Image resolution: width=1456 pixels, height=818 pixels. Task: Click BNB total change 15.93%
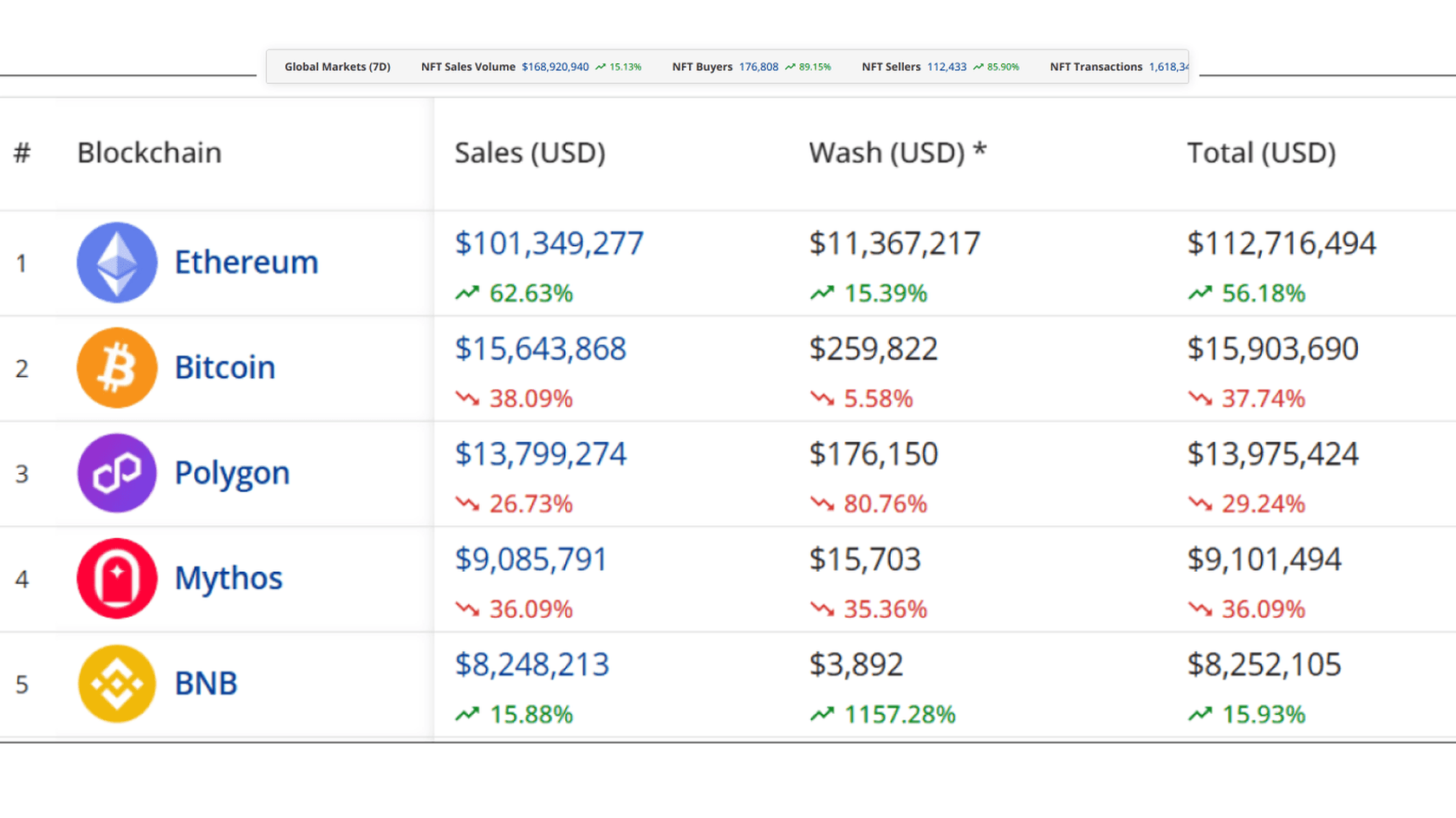click(1263, 715)
